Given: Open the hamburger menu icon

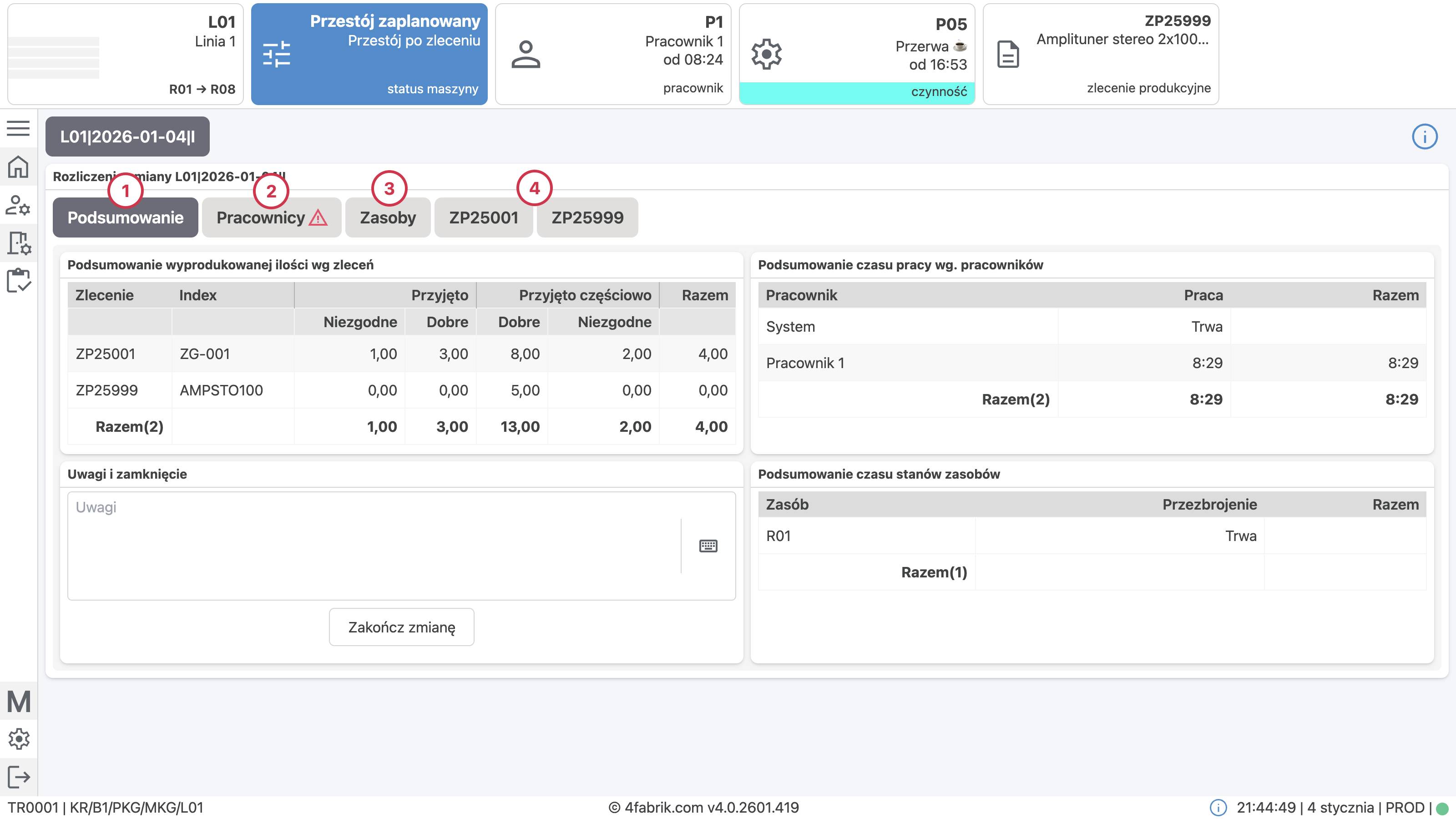Looking at the screenshot, I should point(18,128).
